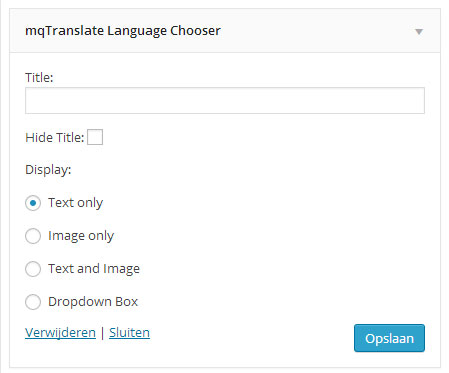Collapse the mqTranslate Language Chooser widget arrow
Viewport: 449px width, 373px height.
(419, 32)
